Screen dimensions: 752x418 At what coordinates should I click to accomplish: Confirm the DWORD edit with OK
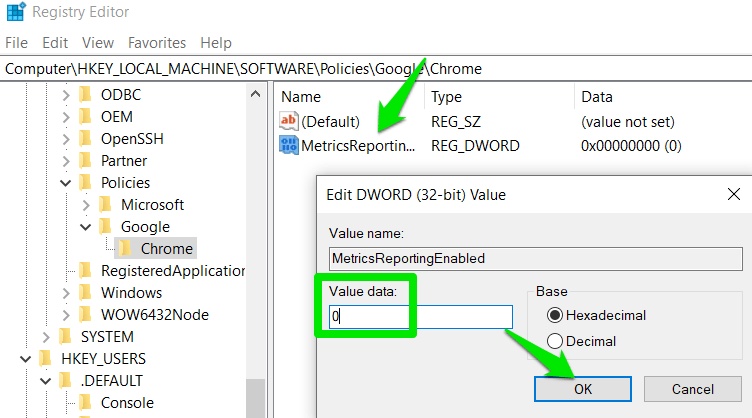click(x=583, y=389)
